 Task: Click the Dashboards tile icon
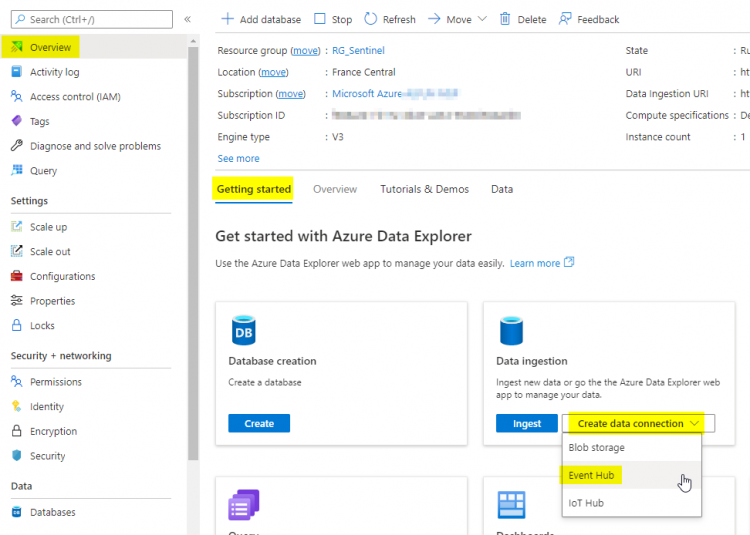tap(511, 504)
